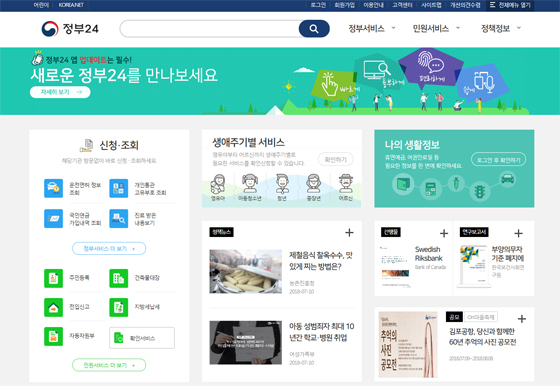560x386 pixels.
Task: Click the plus icon beside 간행물
Action: (444, 234)
